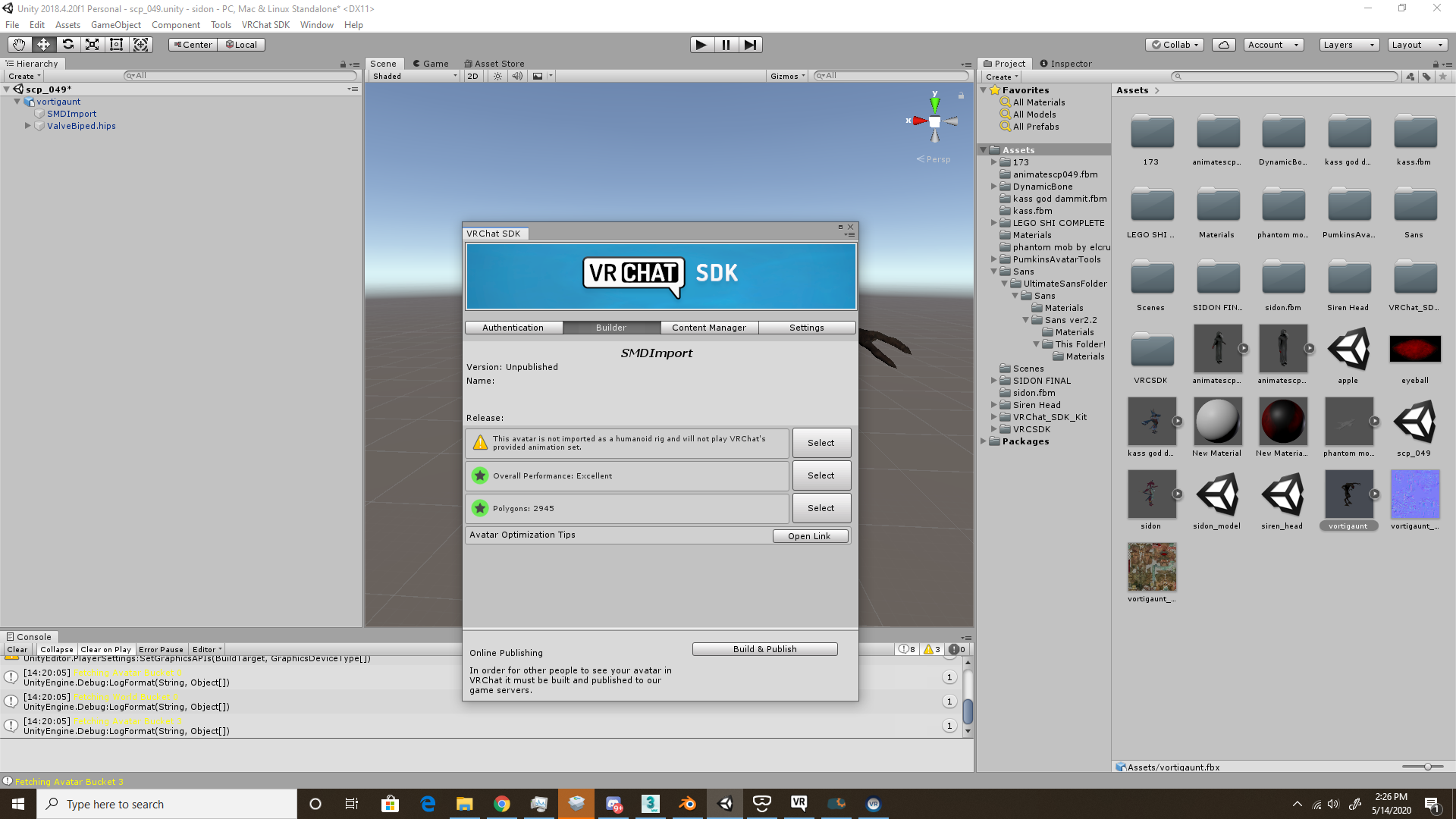
Task: Open the cloud services icon
Action: pos(1224,45)
